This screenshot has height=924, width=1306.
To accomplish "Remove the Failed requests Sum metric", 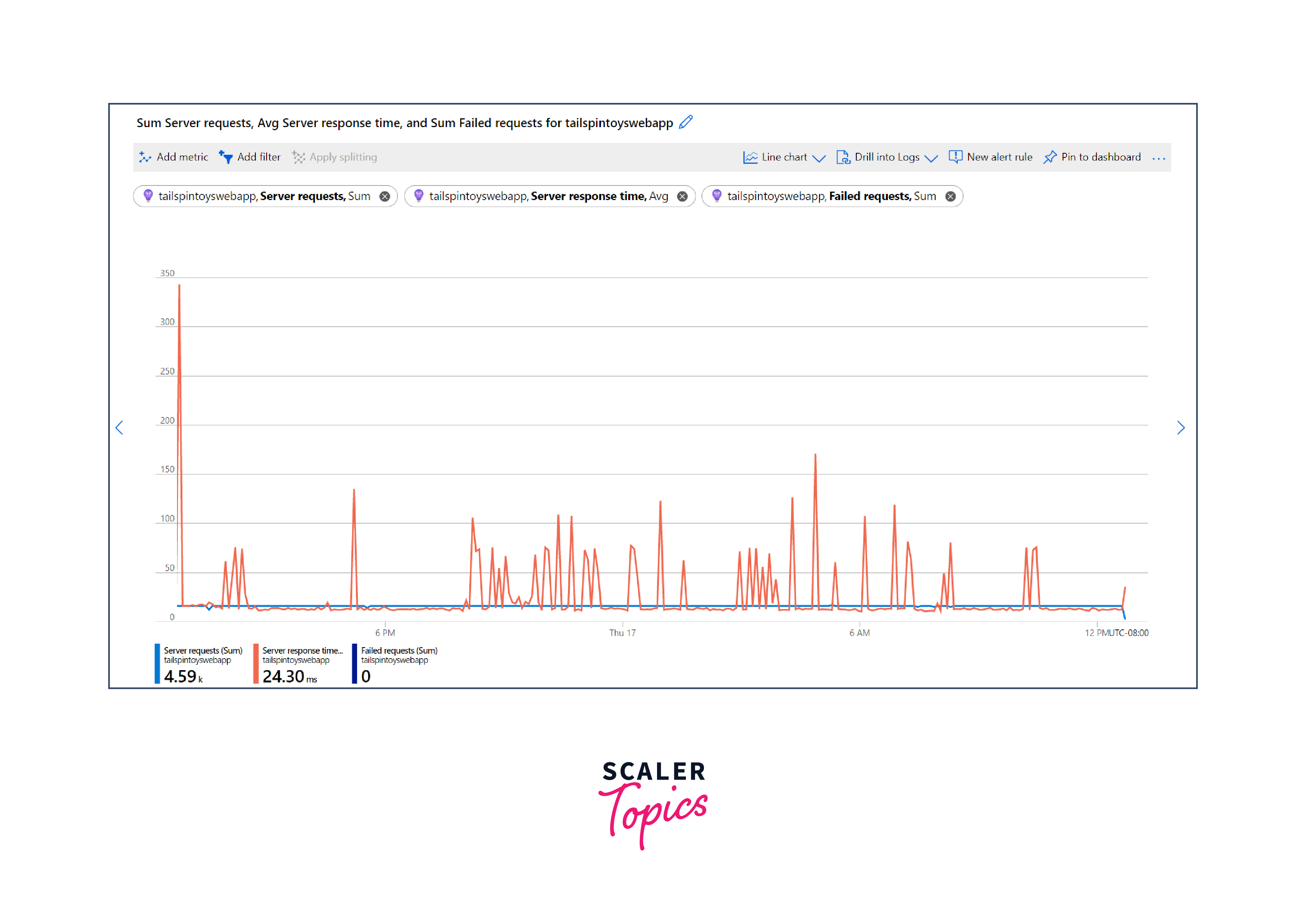I will pyautogui.click(x=950, y=196).
